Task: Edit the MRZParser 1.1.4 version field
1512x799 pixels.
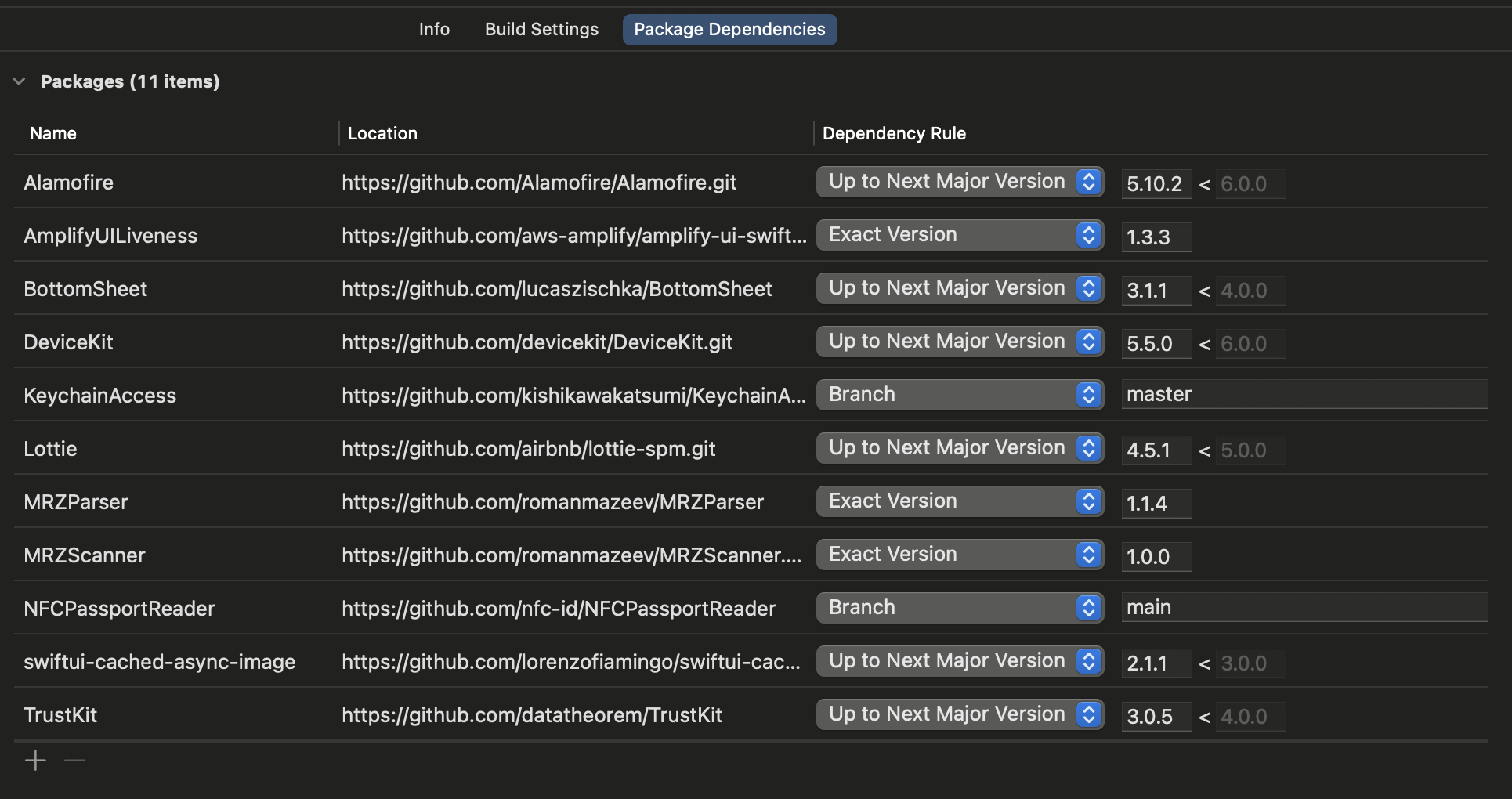Action: (1156, 504)
